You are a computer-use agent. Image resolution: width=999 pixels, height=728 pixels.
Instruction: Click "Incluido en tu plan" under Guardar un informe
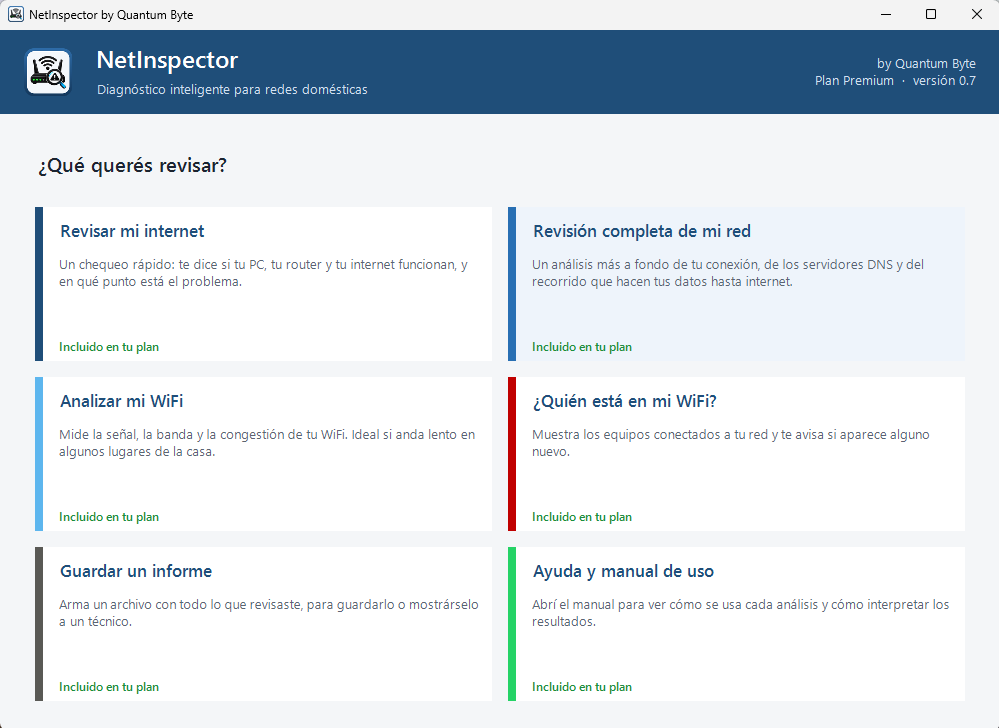point(109,687)
